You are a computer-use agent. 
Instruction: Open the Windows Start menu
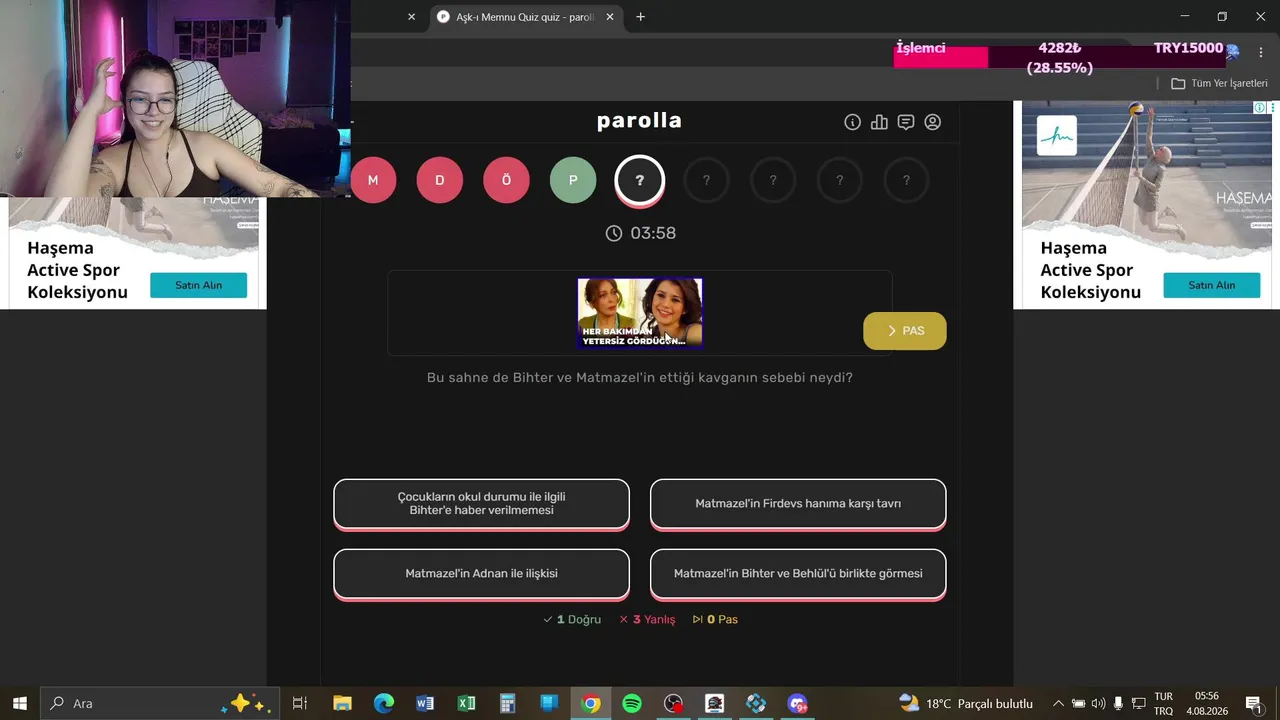click(x=20, y=703)
